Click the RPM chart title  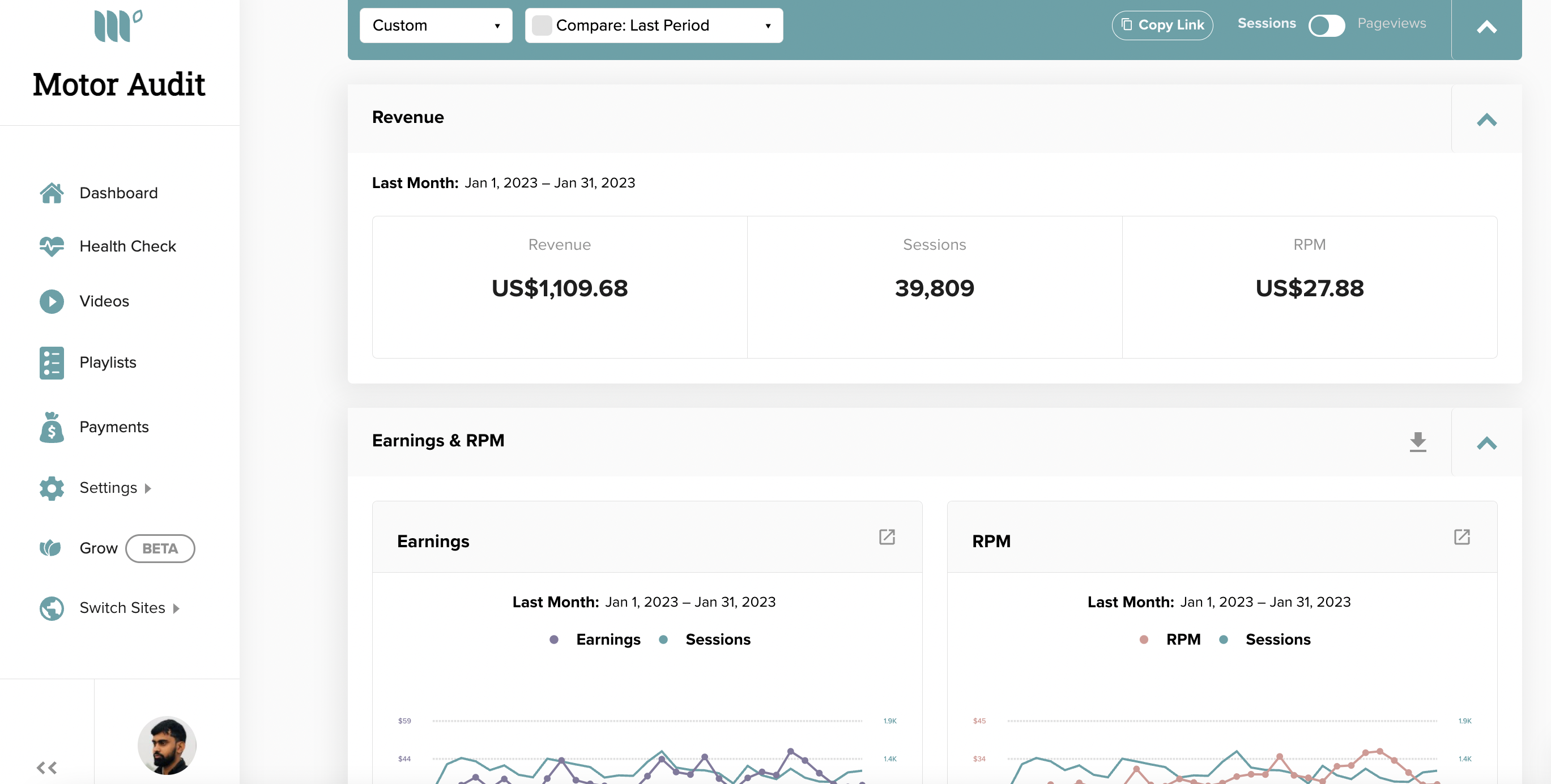[x=991, y=542]
